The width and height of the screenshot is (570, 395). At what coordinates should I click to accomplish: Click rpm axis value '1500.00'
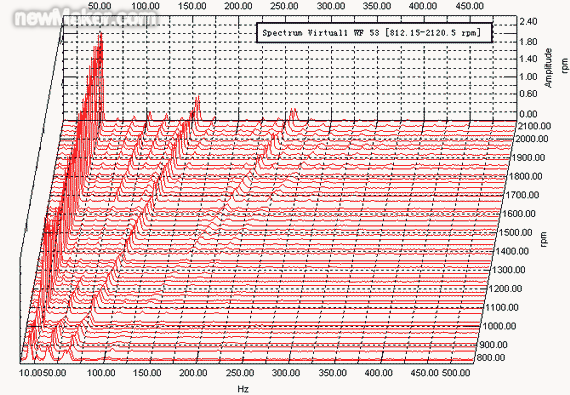coord(515,233)
